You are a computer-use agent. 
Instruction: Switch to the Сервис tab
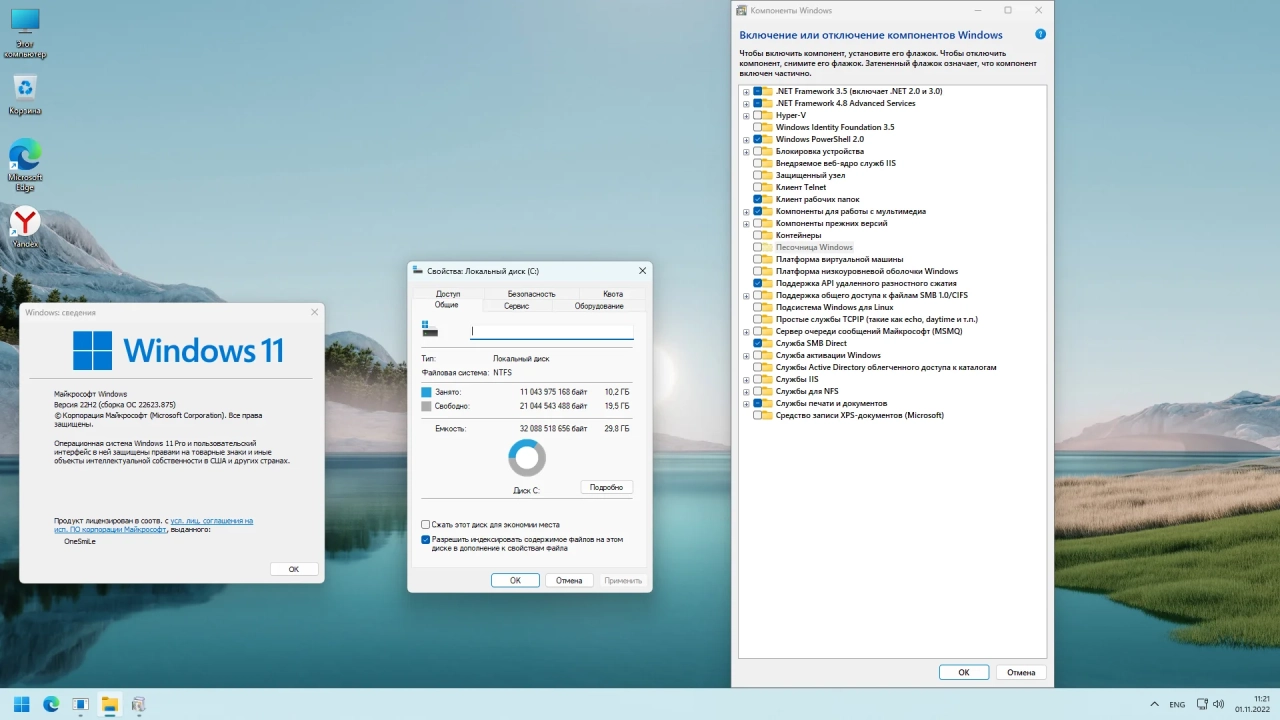[x=517, y=306]
